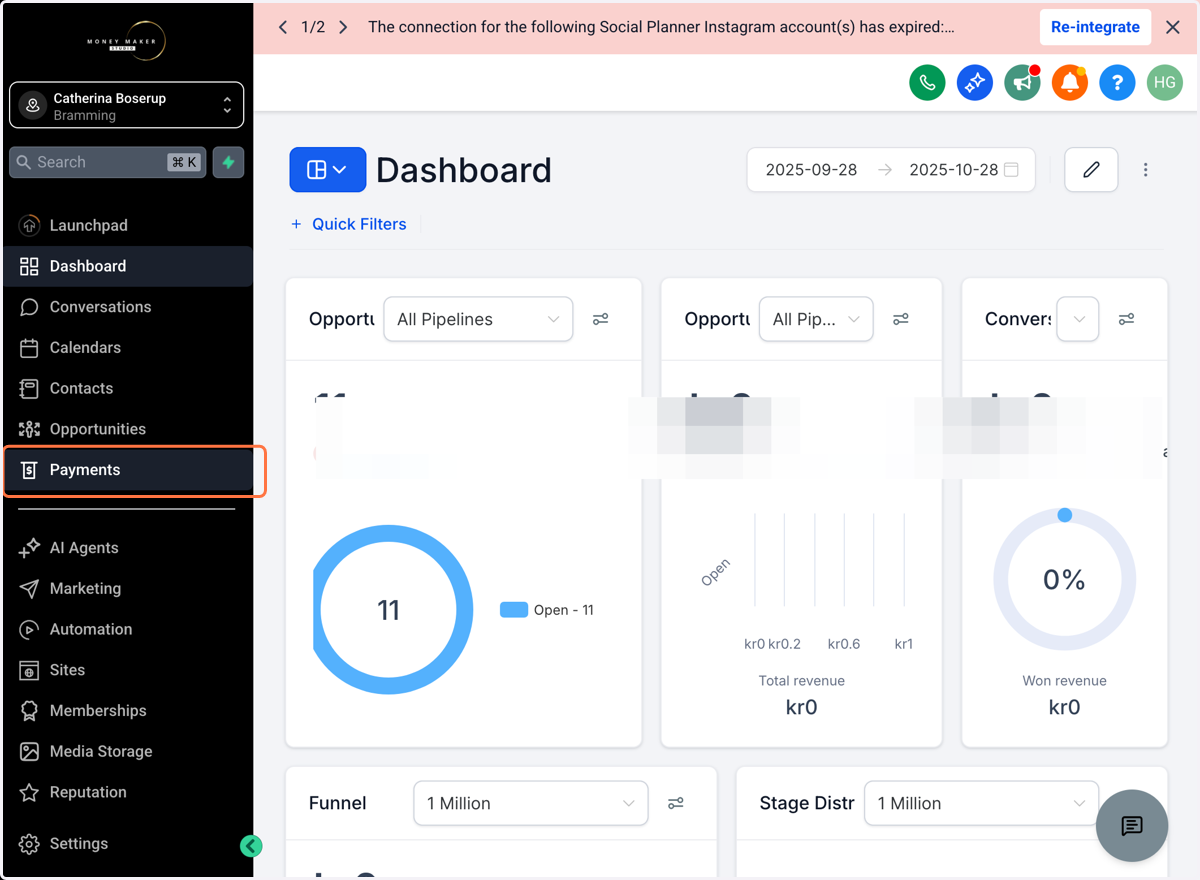1200x880 pixels.
Task: Click the Search field in sidebar
Action: pos(108,162)
